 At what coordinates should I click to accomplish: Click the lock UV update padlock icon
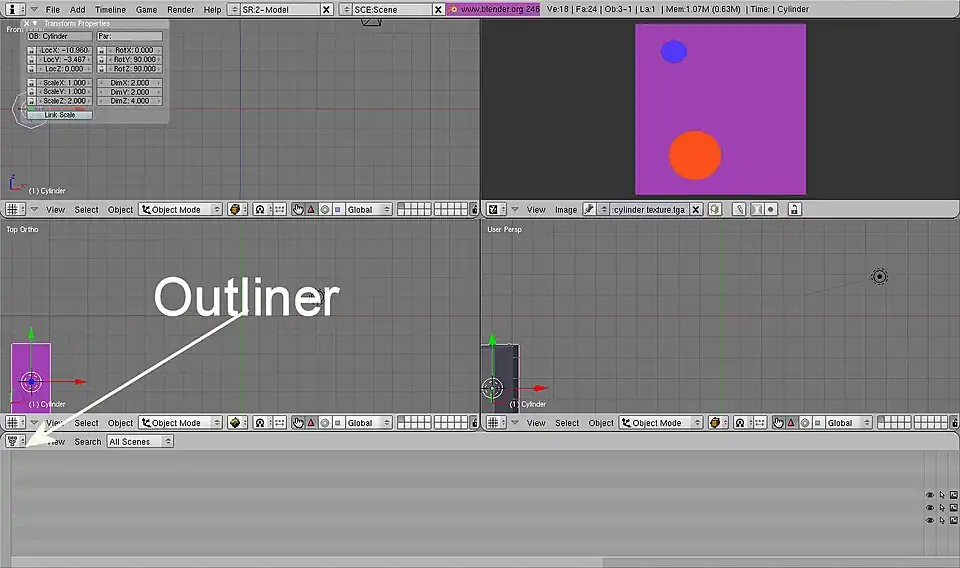tap(794, 210)
